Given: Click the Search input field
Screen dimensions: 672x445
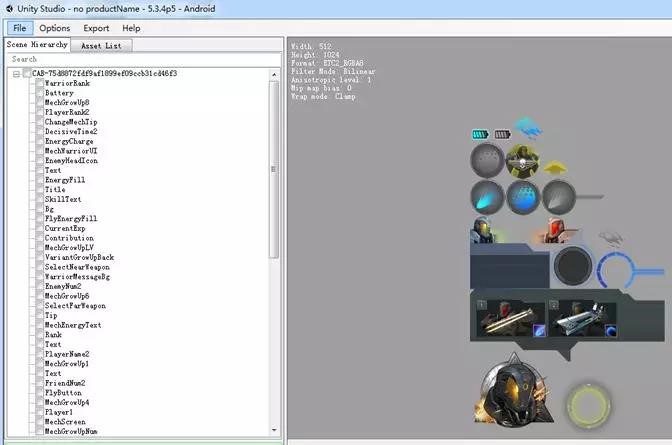Looking at the screenshot, I should point(144,59).
